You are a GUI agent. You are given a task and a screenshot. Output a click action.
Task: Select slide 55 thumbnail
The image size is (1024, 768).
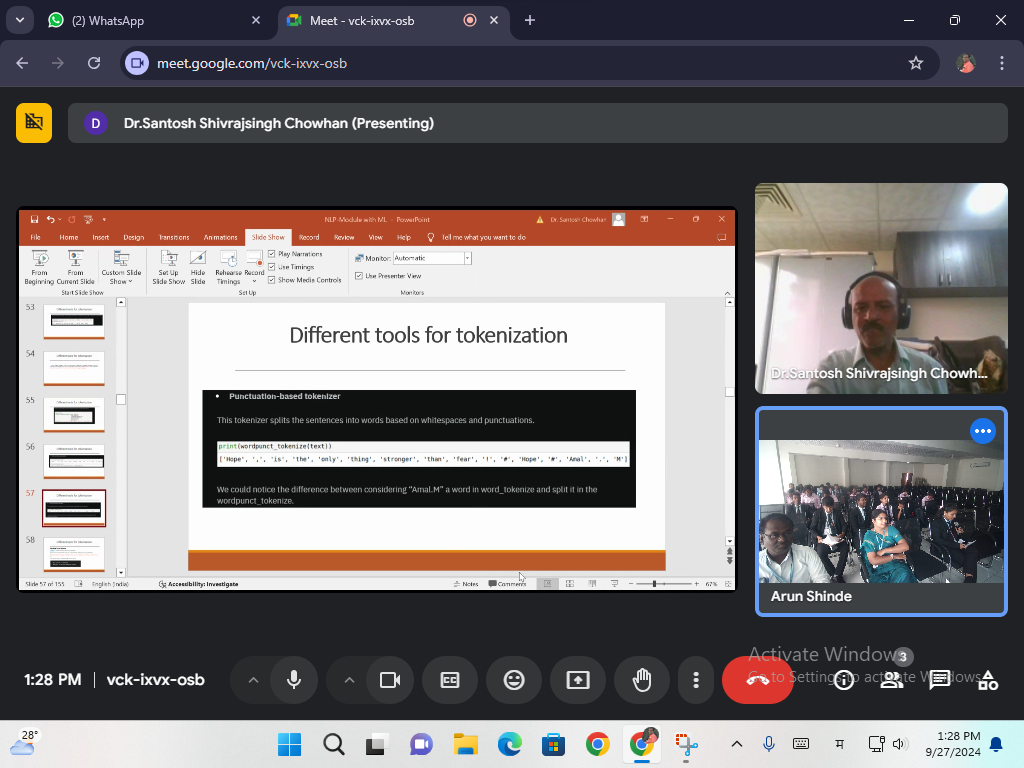pyautogui.click(x=74, y=413)
